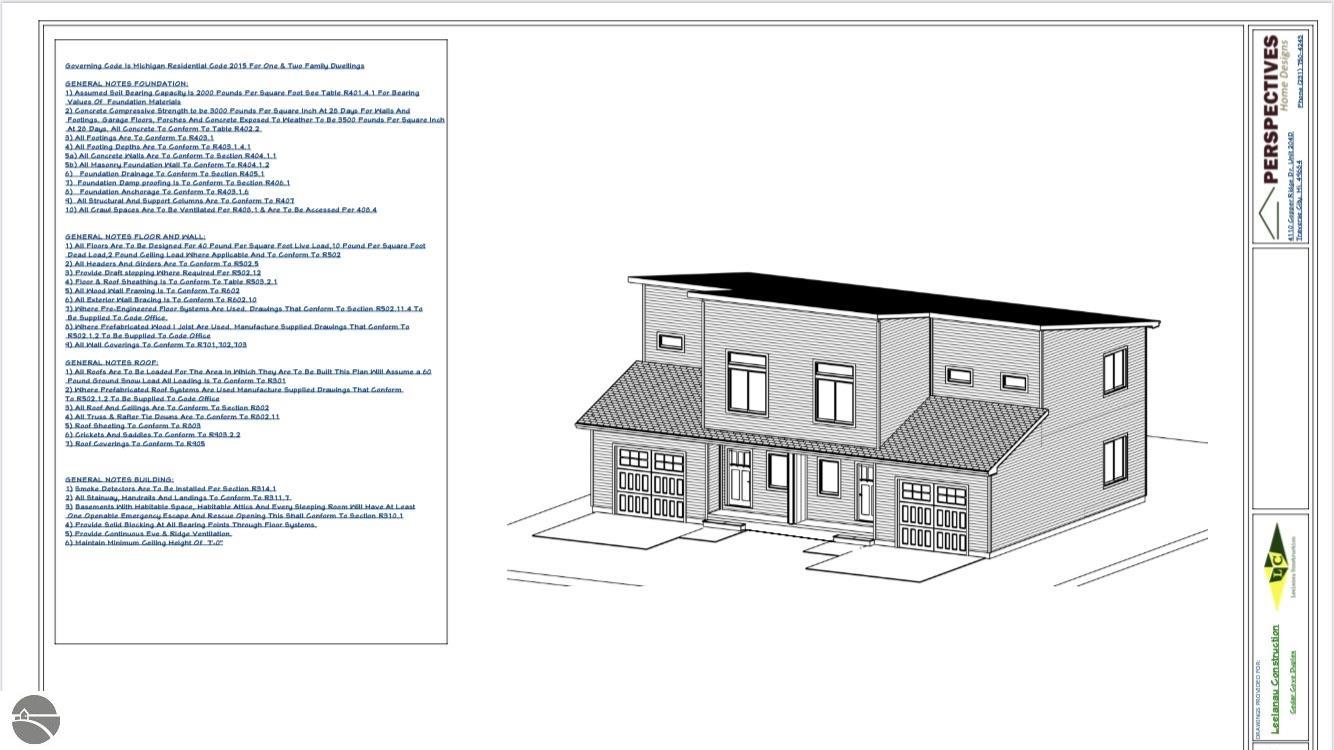The image size is (1334, 750).
Task: Click the Leelanau Construction diamond logo
Action: 1275,567
